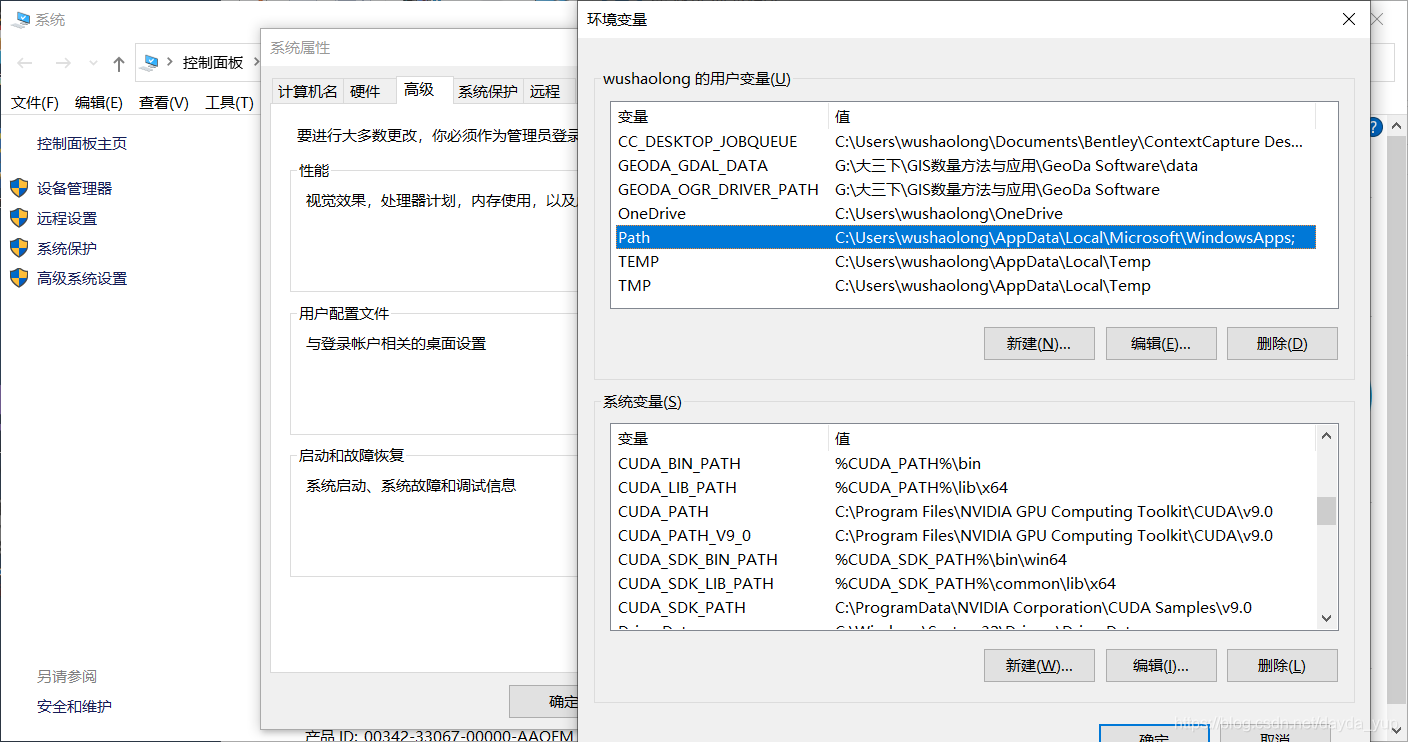Click 删除(L) for system variables
This screenshot has height=742, width=1408.
pyautogui.click(x=1282, y=665)
